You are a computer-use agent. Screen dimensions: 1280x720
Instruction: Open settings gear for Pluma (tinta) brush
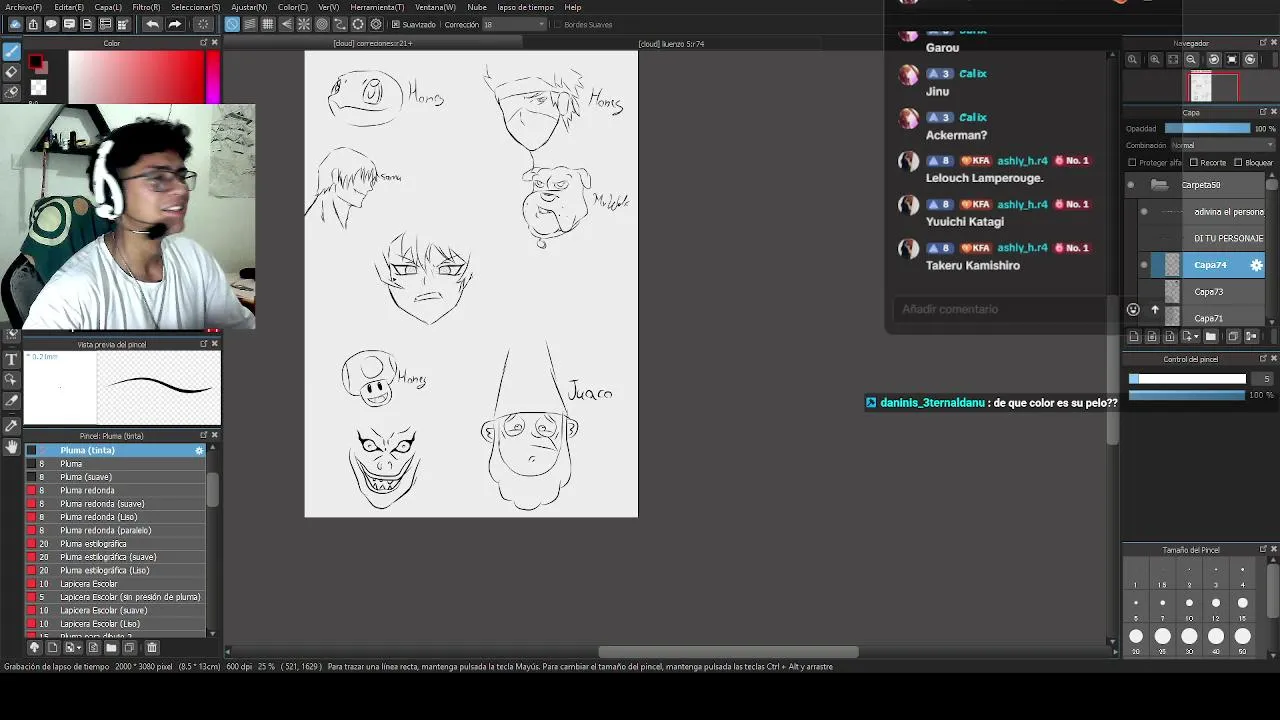tap(199, 451)
